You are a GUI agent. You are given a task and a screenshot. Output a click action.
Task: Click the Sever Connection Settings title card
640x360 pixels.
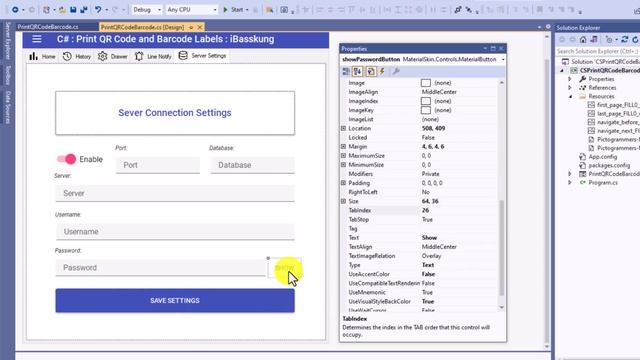175,113
